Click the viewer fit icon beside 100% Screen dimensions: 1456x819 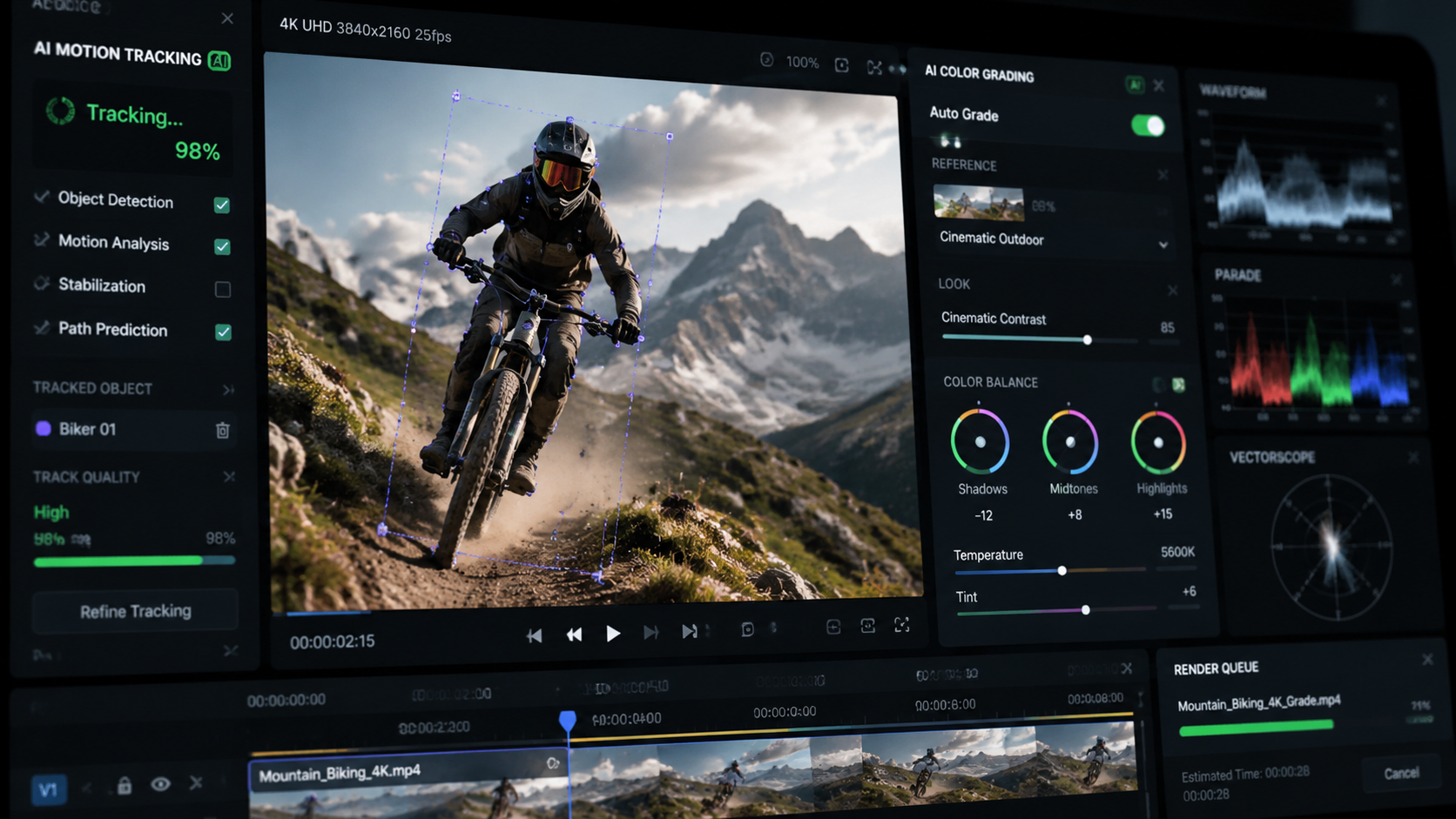tap(841, 65)
